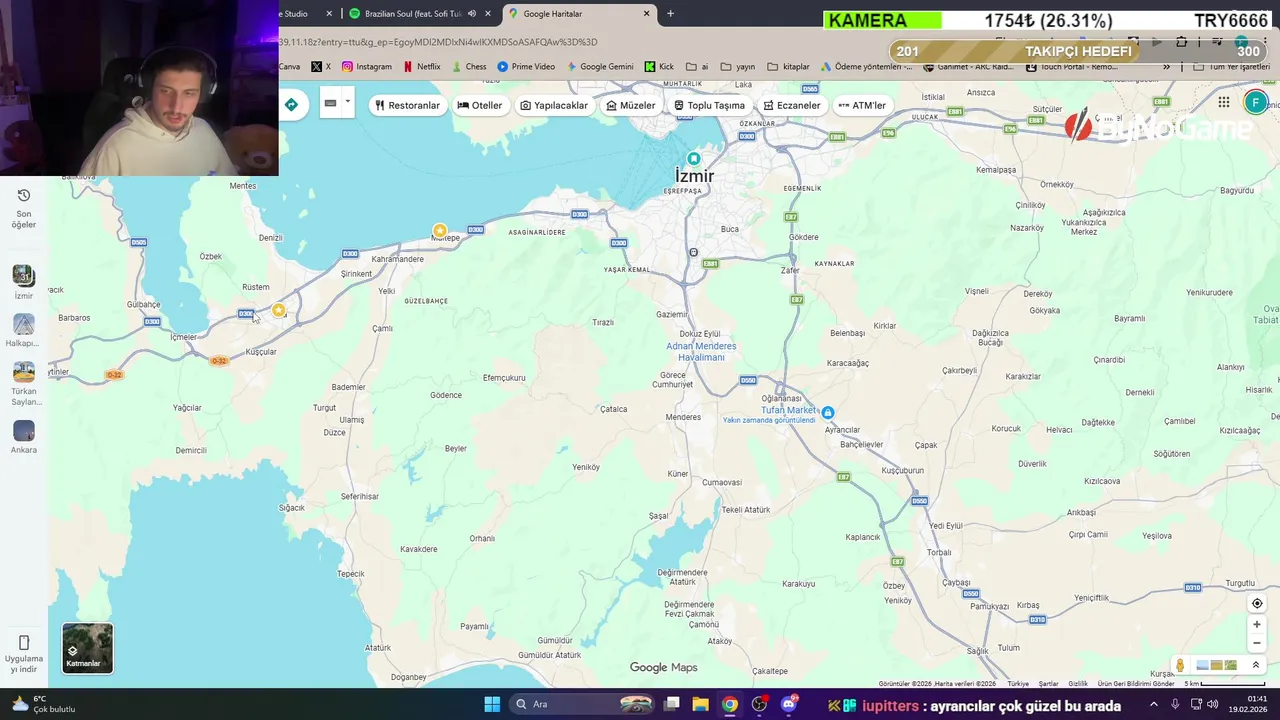Expand the imagery strip chevron

point(1256,665)
